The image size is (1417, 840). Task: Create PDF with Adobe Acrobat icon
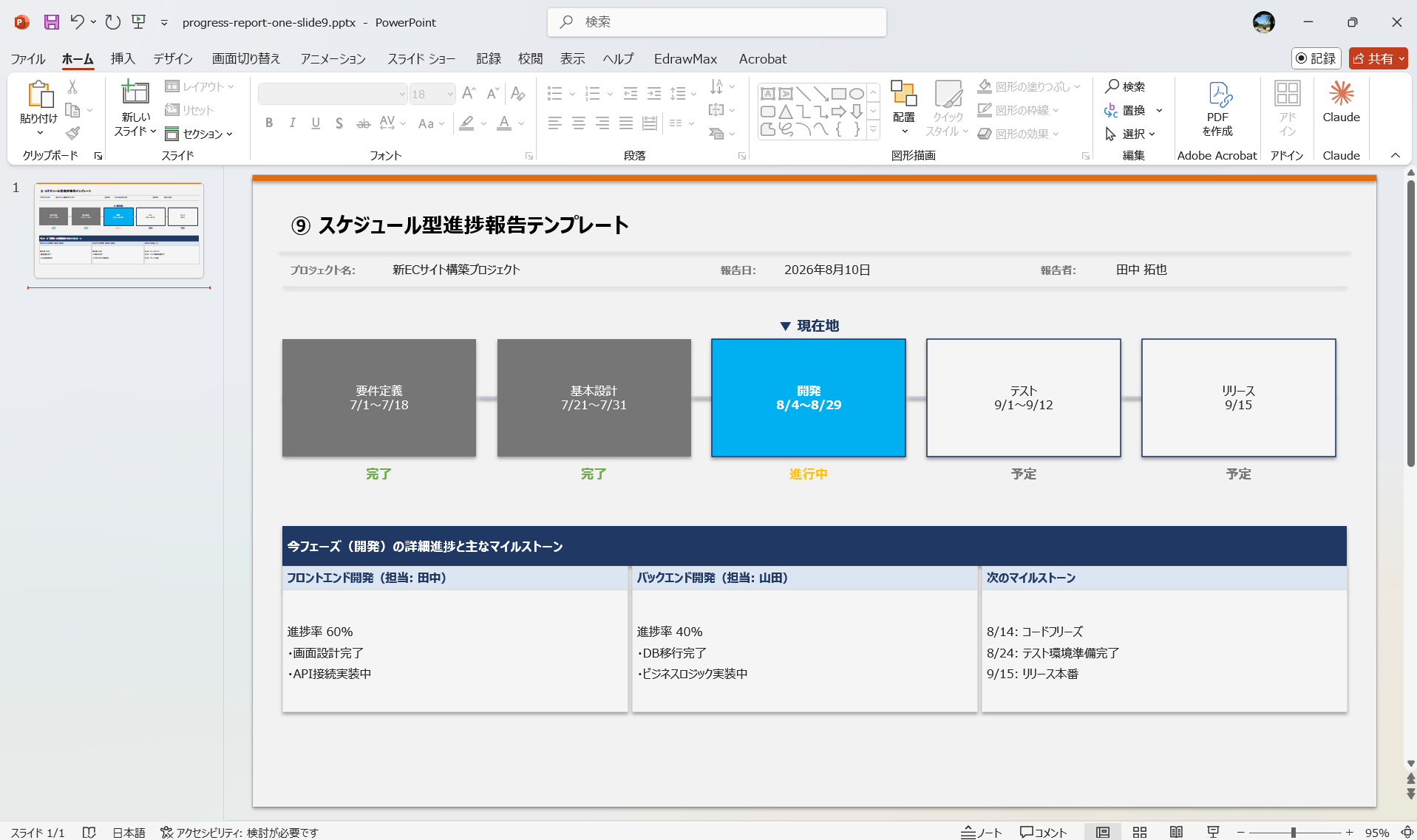(x=1217, y=108)
